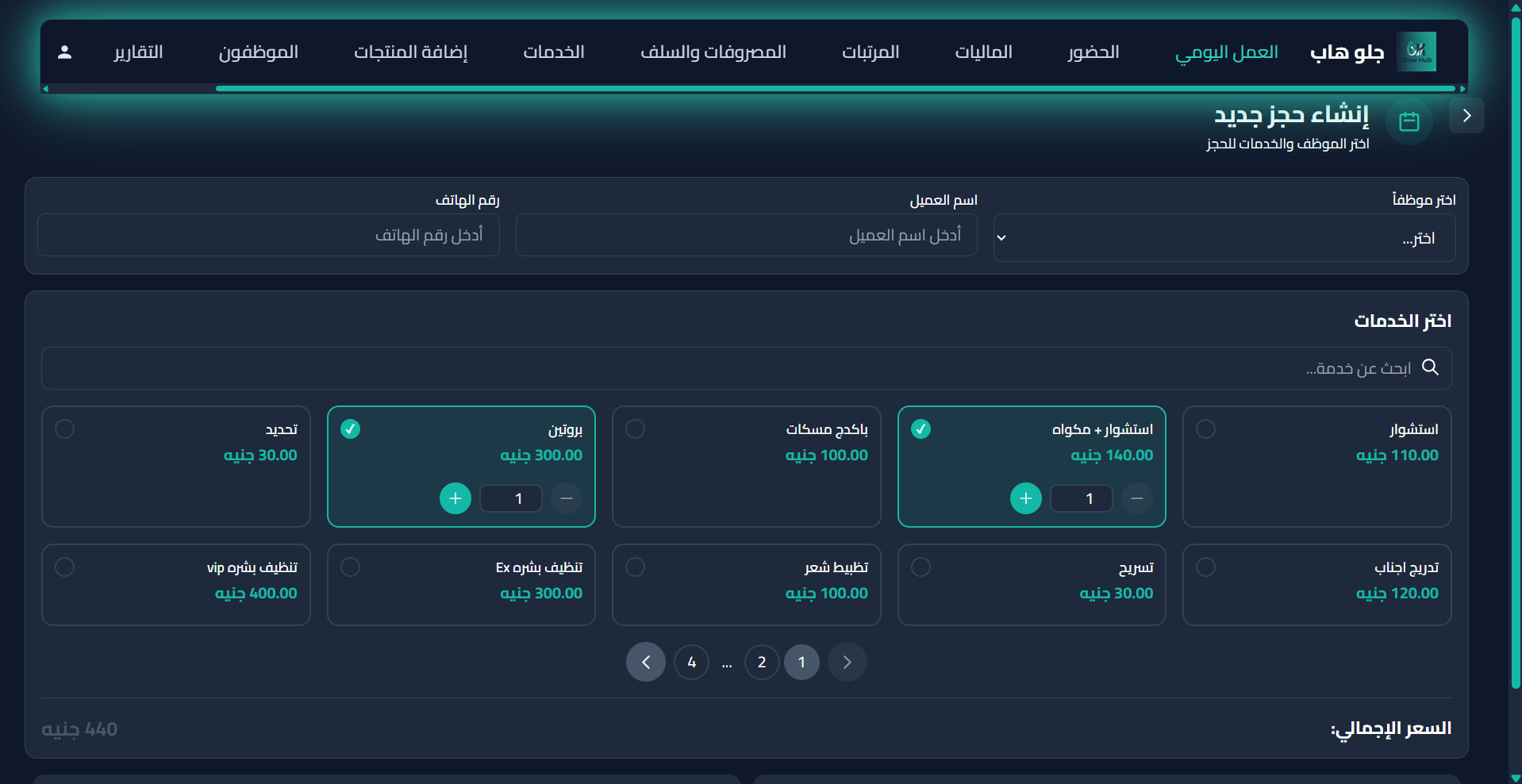1522x784 pixels.
Task: Open الخدمات navigation tab
Action: [554, 52]
